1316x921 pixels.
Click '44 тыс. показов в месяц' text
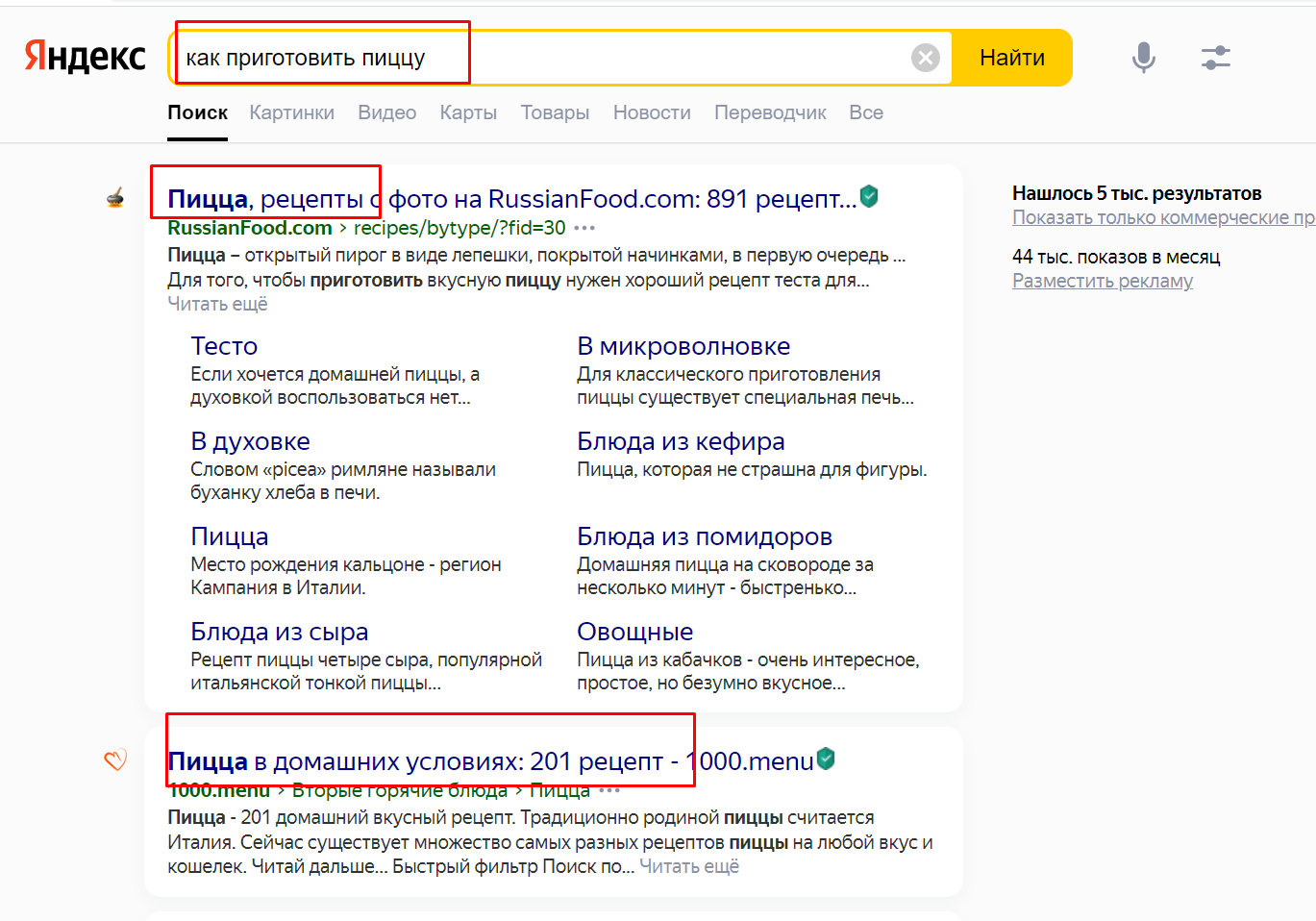[1116, 257]
